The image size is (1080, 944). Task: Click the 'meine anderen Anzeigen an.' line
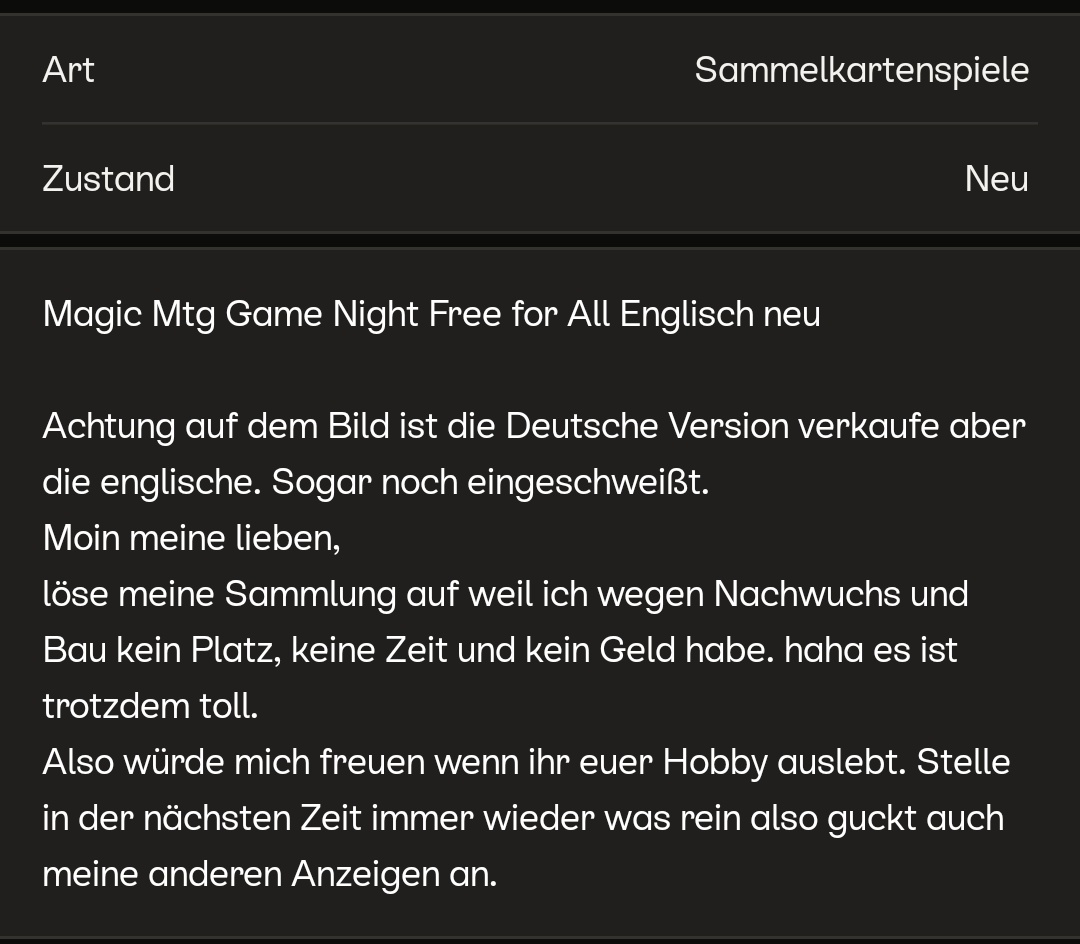tap(269, 874)
